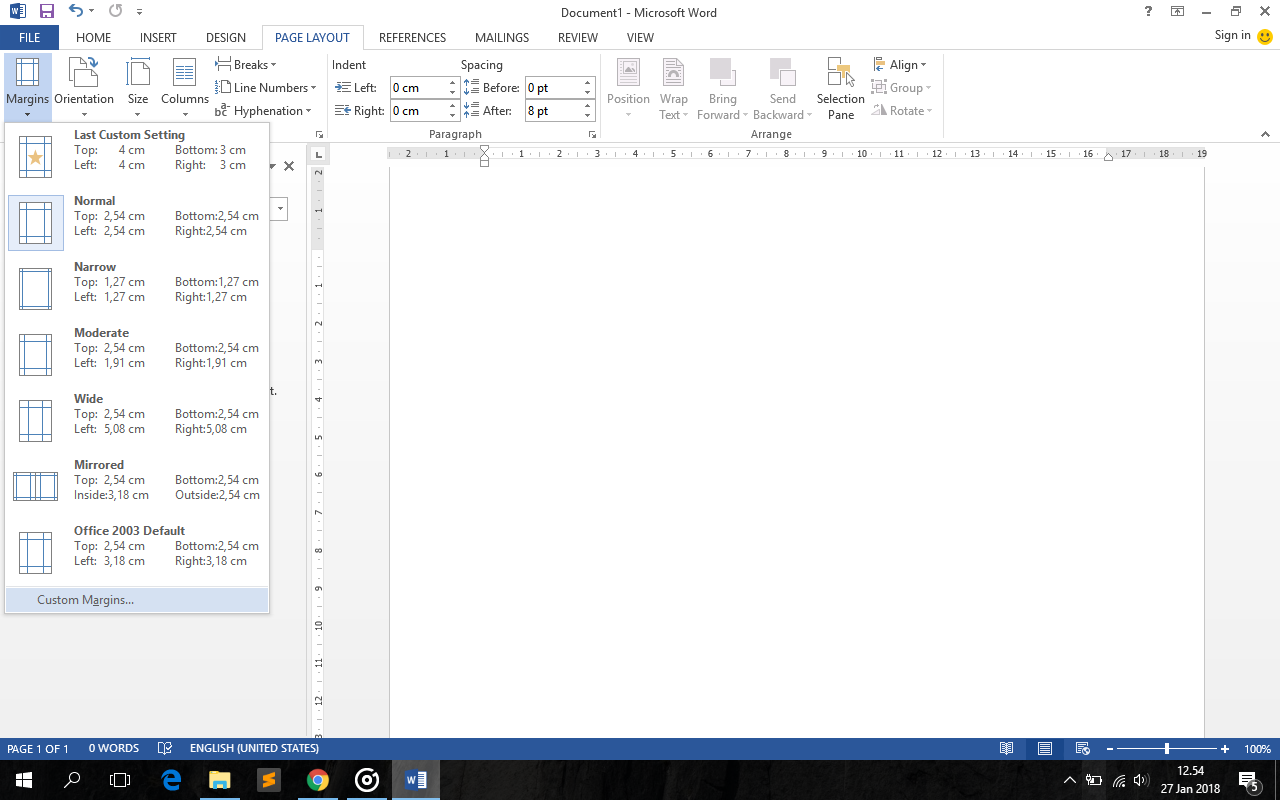Switch to Print Layout view
The width and height of the screenshot is (1280, 800).
(x=1045, y=749)
